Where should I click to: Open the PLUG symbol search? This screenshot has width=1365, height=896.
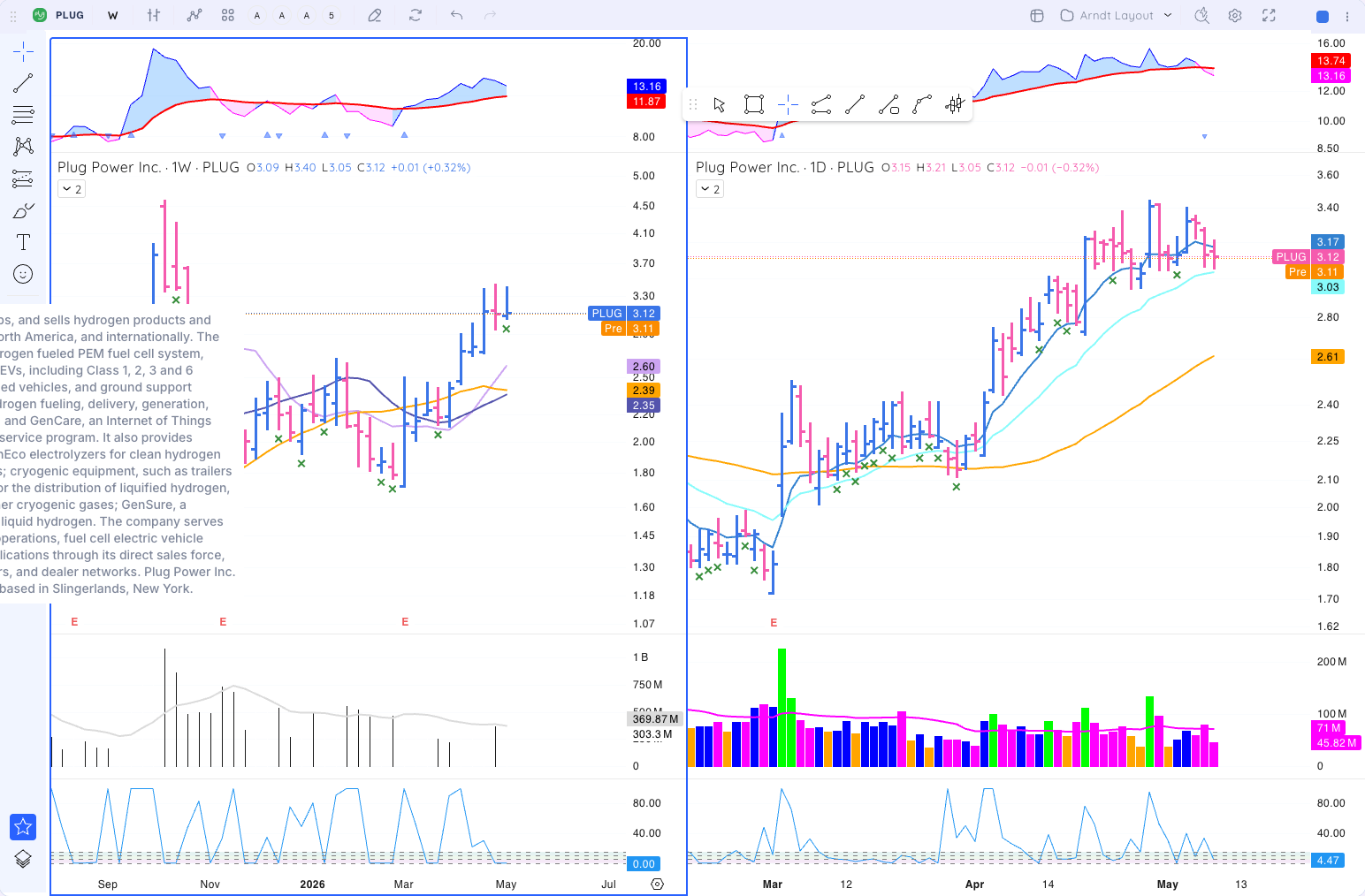59,15
